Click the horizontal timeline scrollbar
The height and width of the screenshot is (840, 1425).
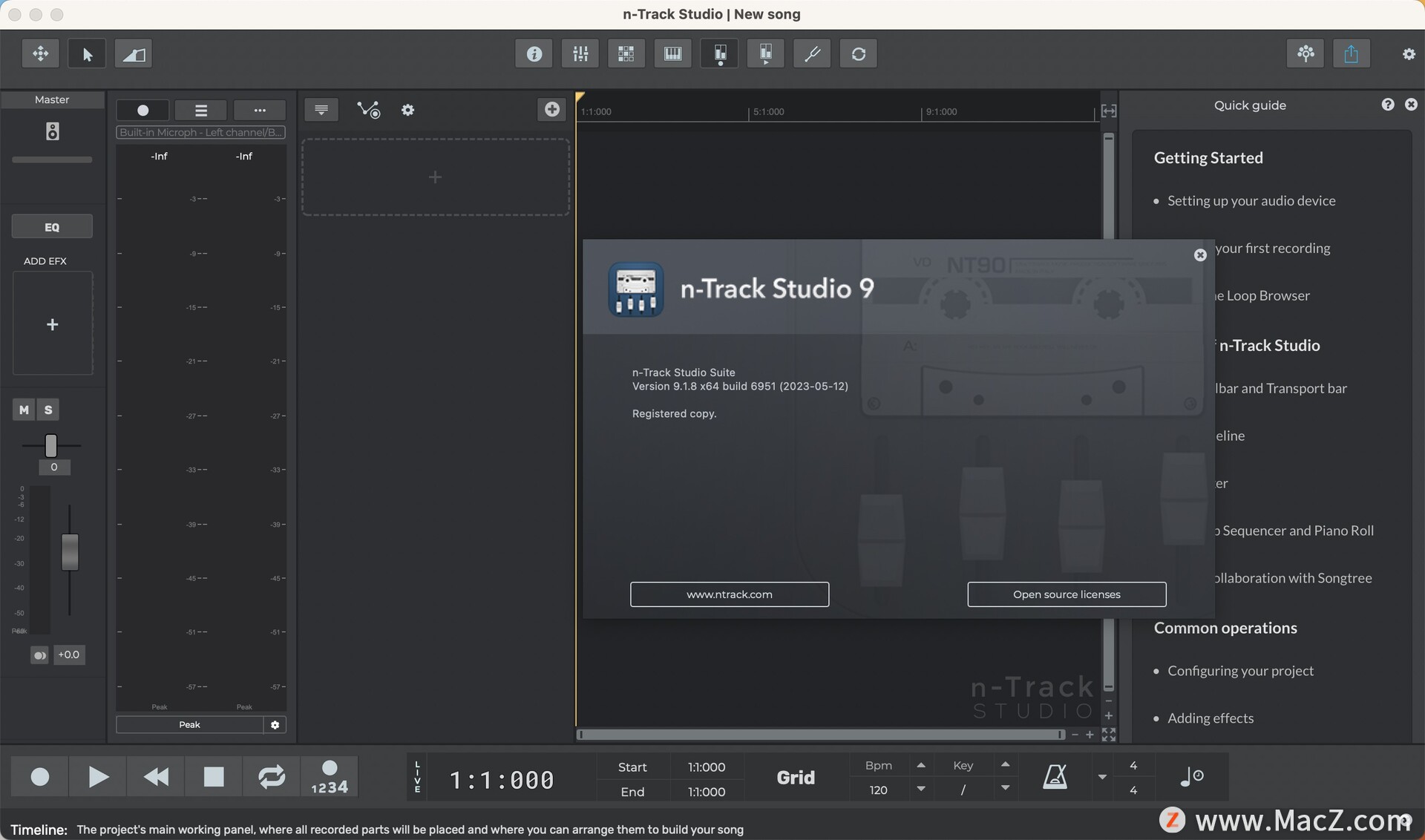pos(821,735)
